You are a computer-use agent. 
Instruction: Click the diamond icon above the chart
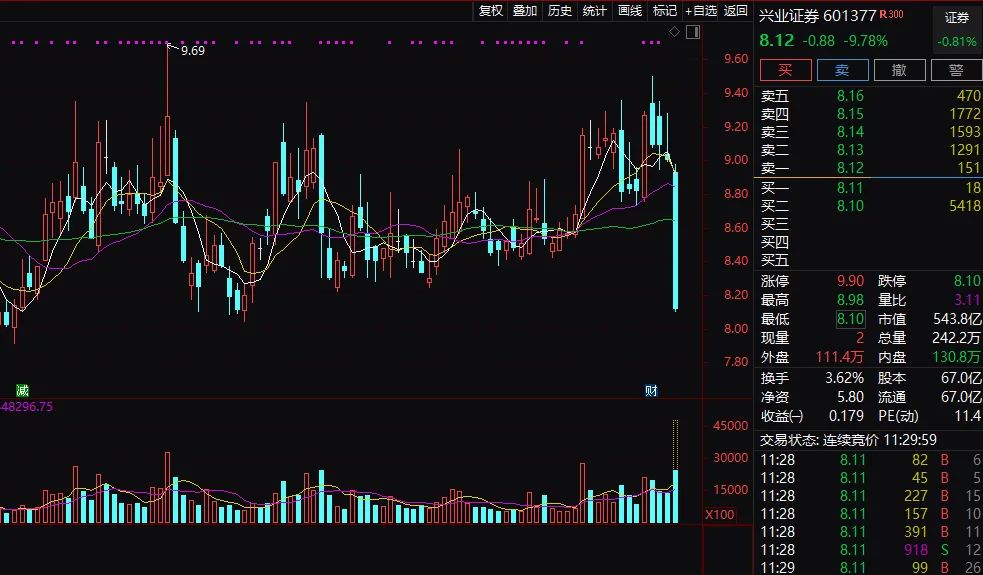674,33
